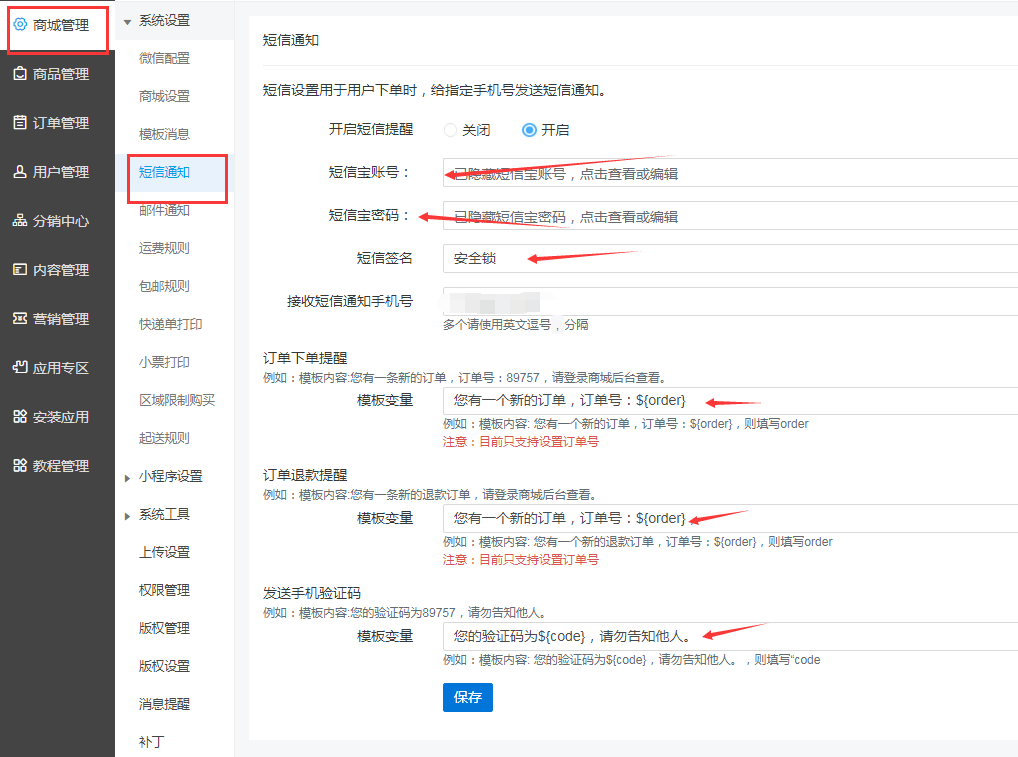Click the 内容管理 document icon
Viewport: 1018px width, 757px height.
[20, 270]
